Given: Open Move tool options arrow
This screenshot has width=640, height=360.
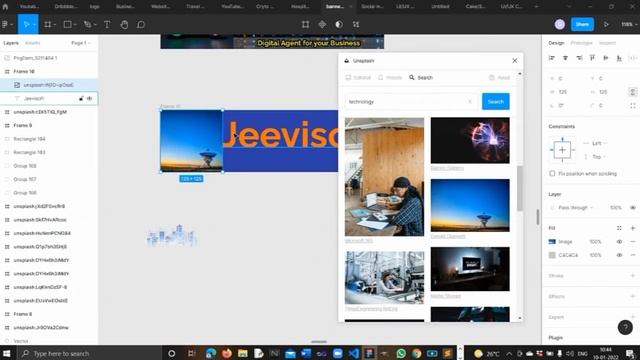Looking at the screenshot, I should click(x=34, y=25).
